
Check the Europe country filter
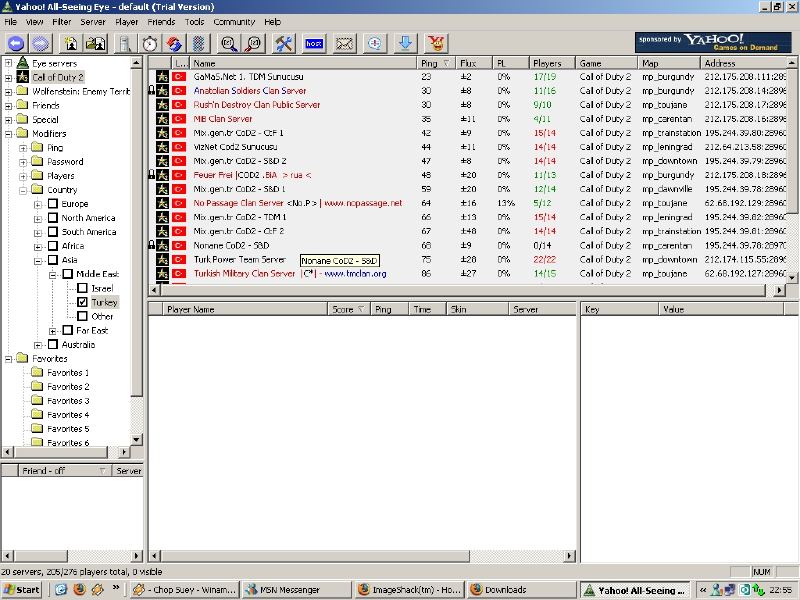point(53,204)
